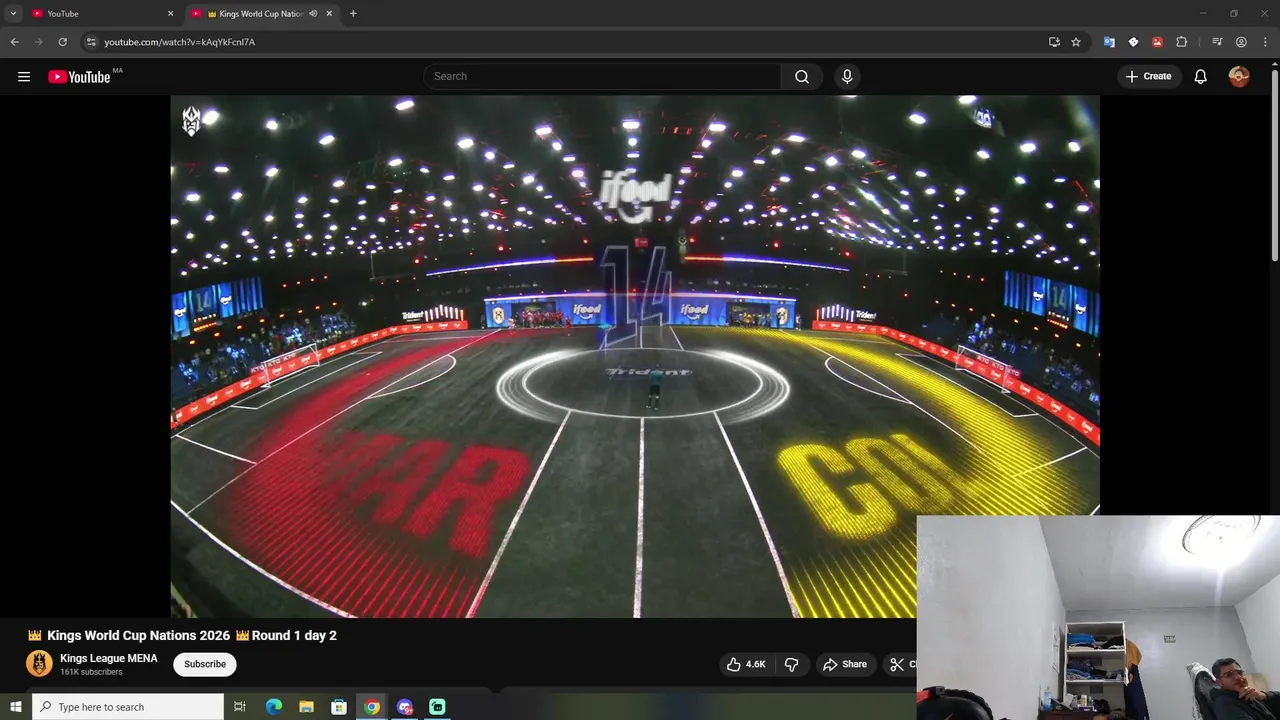Open Microsoft Store from the taskbar

click(339, 707)
